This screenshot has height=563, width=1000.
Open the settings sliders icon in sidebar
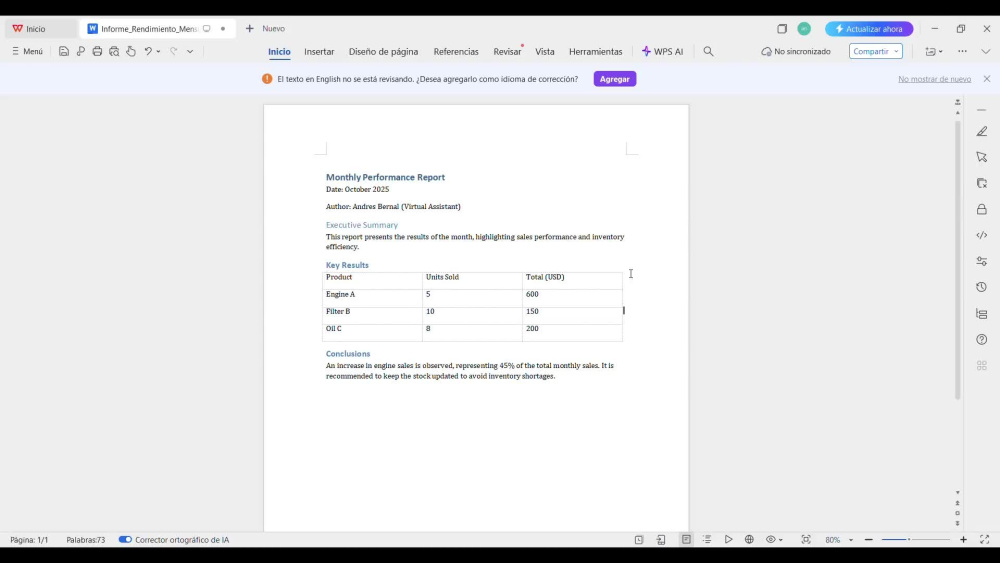coord(982,261)
